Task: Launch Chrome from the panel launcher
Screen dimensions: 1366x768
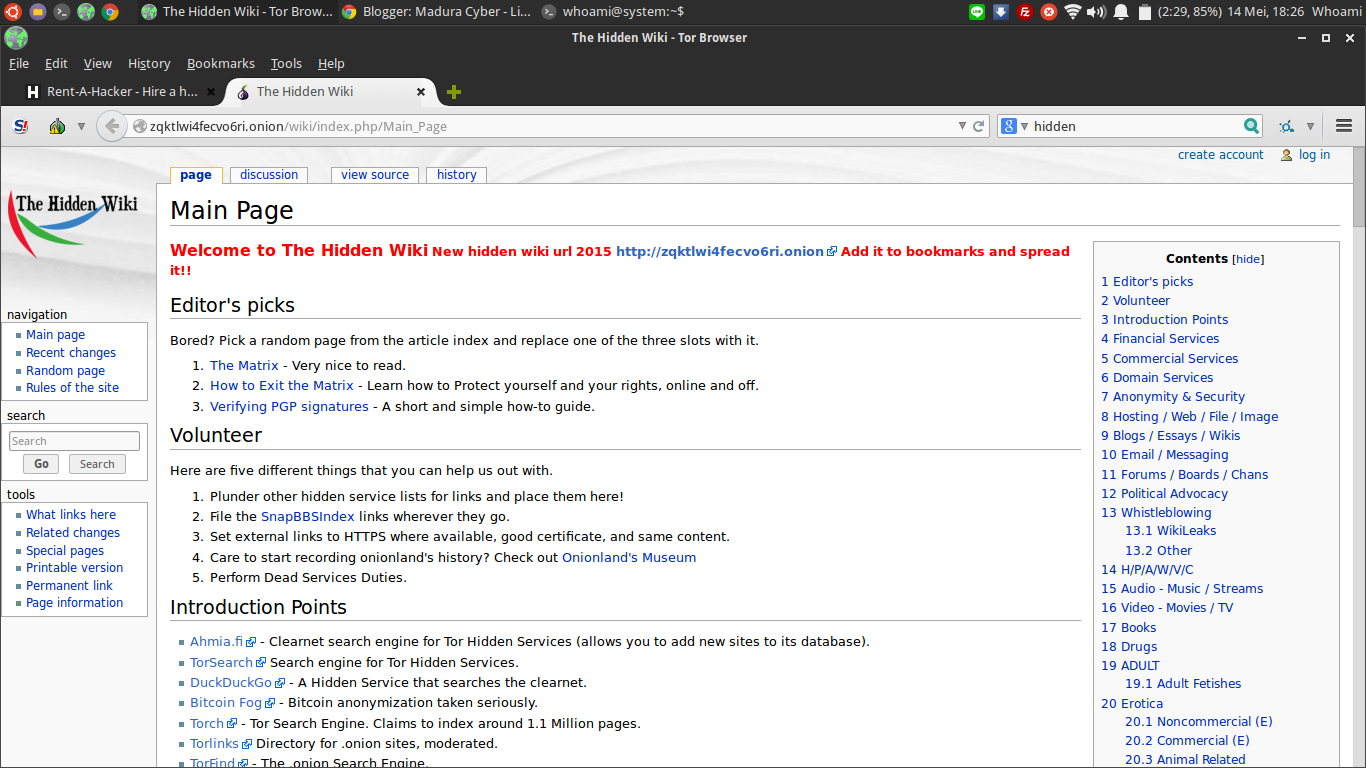Action: click(110, 12)
